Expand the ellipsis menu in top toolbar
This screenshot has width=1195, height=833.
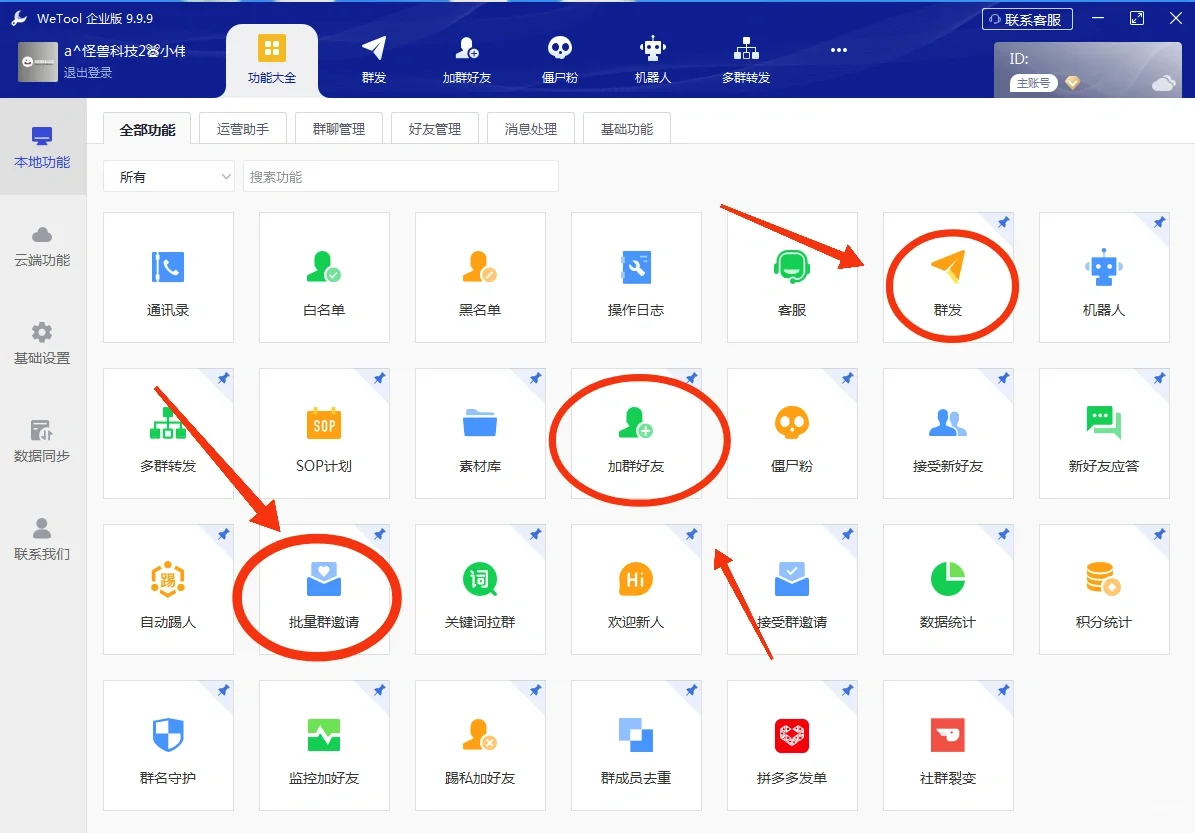click(838, 50)
